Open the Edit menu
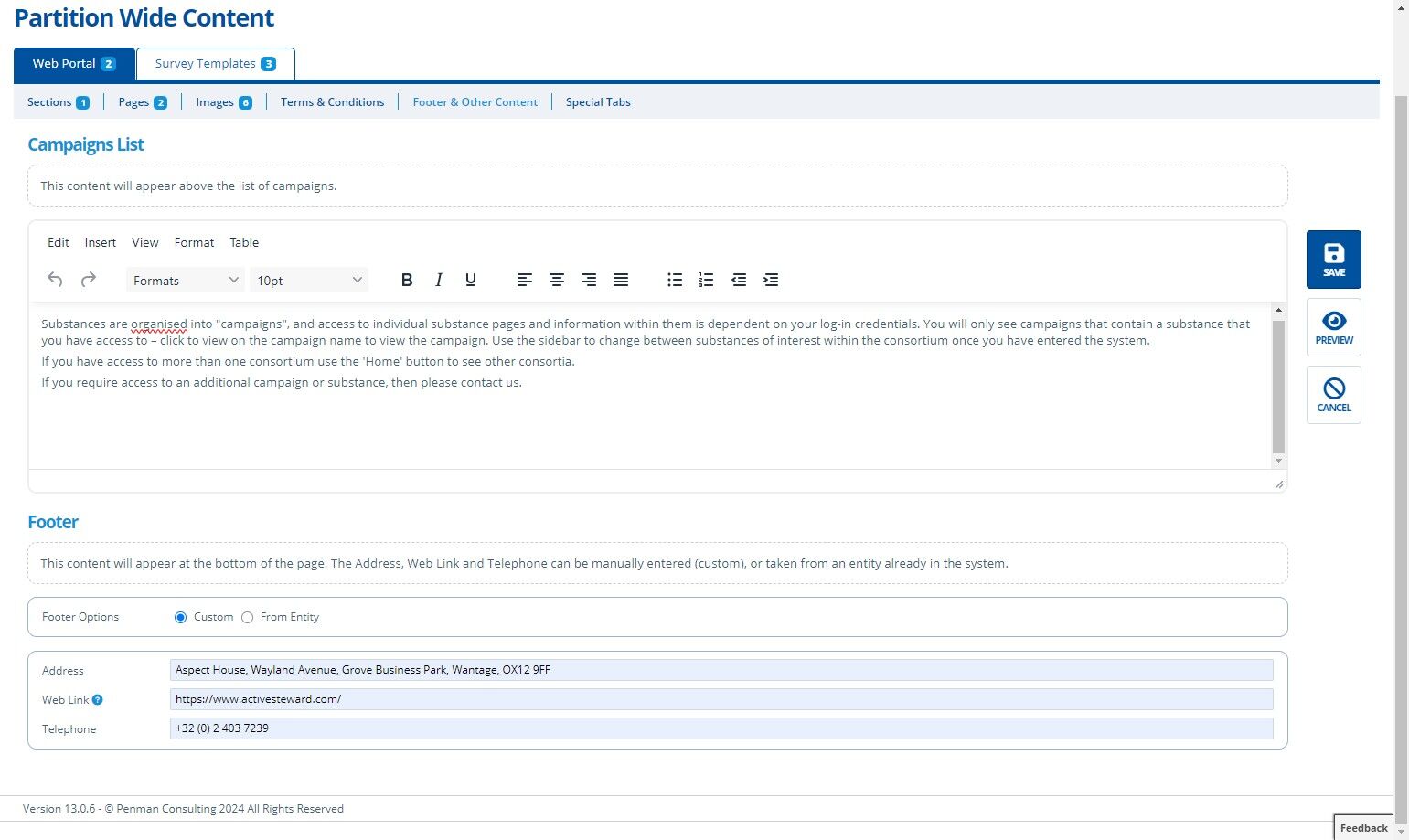 59,242
